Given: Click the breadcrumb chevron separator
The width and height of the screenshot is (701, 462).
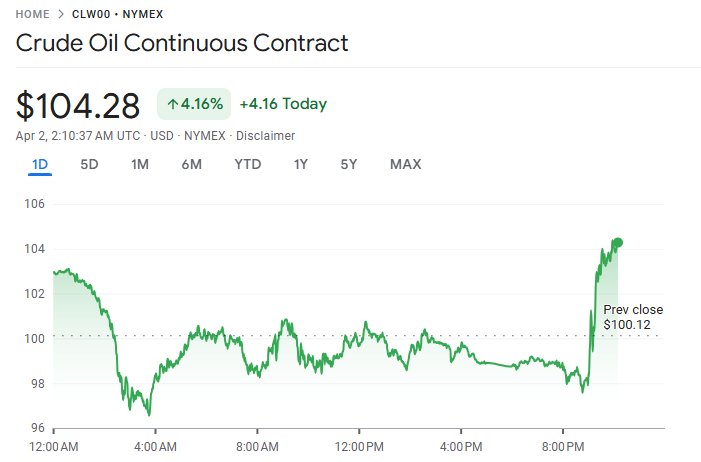Looking at the screenshot, I should coord(62,15).
